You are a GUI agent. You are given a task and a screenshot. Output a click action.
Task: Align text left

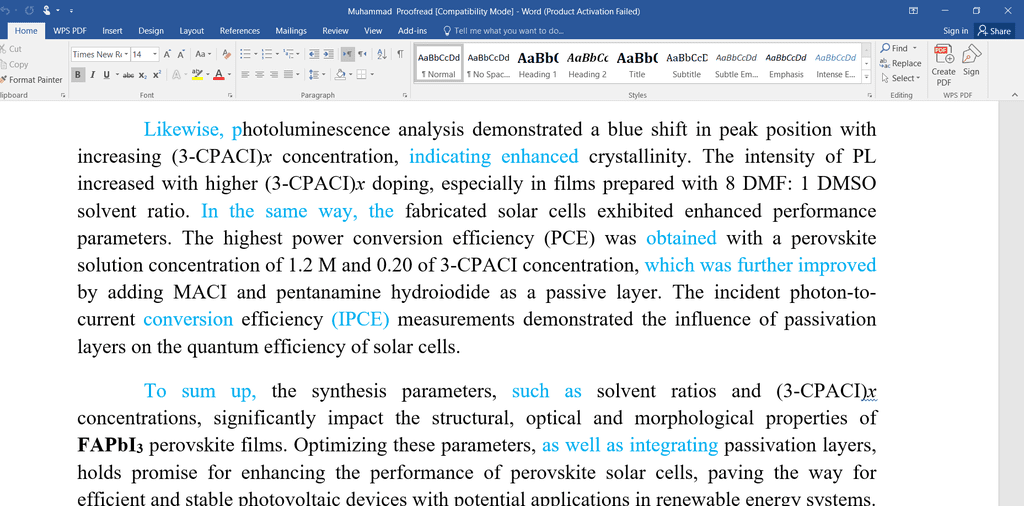(246, 74)
